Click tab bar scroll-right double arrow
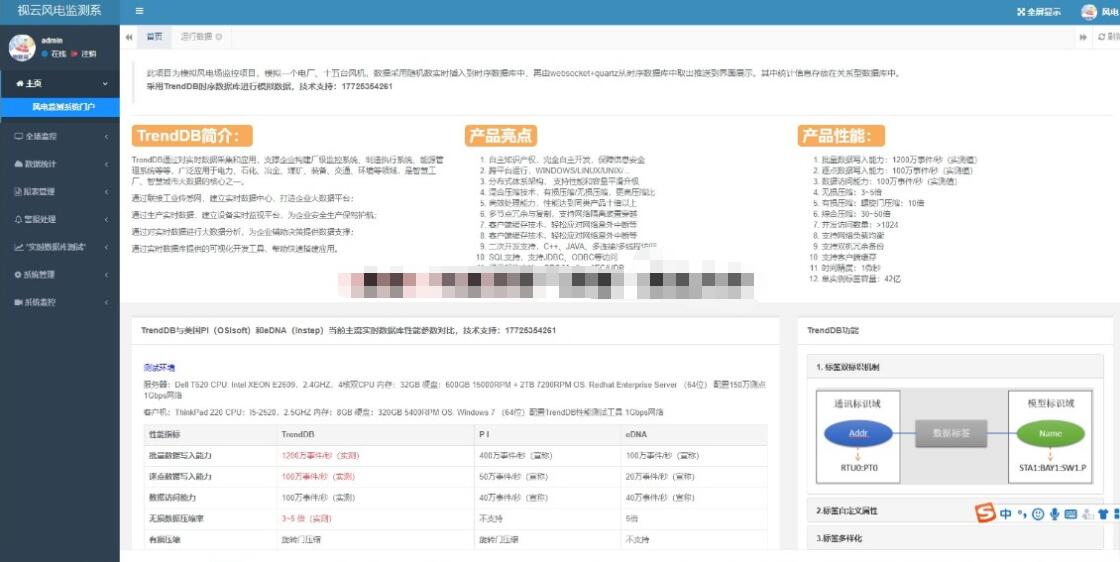Viewport: 1120px width, 562px height. pos(1084,36)
